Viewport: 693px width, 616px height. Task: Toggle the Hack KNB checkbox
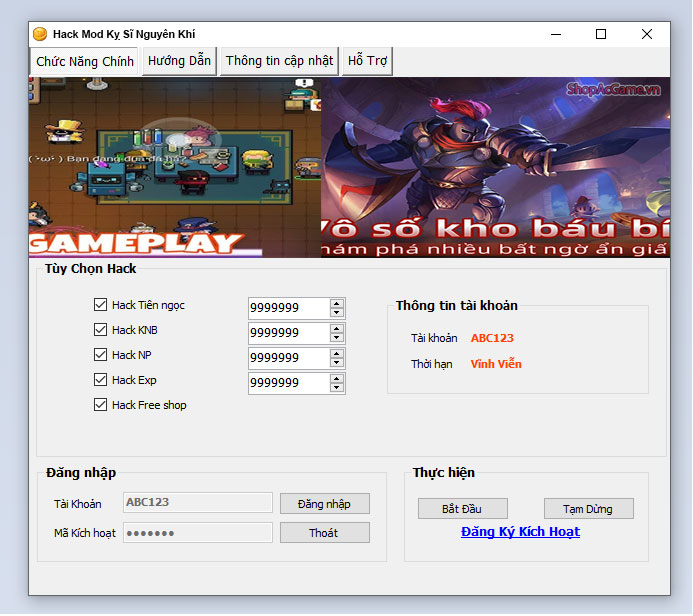click(x=100, y=330)
